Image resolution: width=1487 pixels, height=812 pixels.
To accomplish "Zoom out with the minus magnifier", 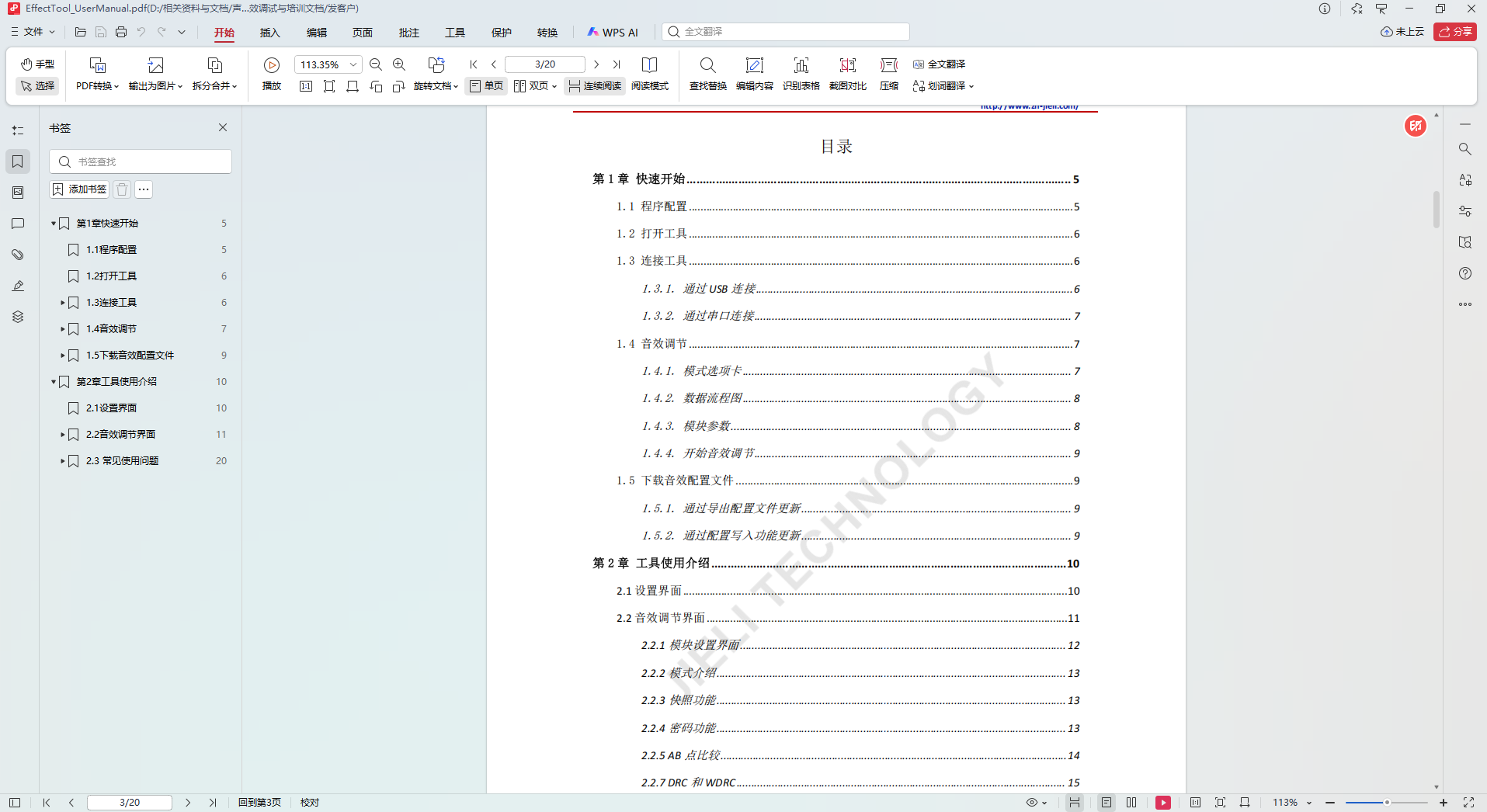I will [376, 64].
